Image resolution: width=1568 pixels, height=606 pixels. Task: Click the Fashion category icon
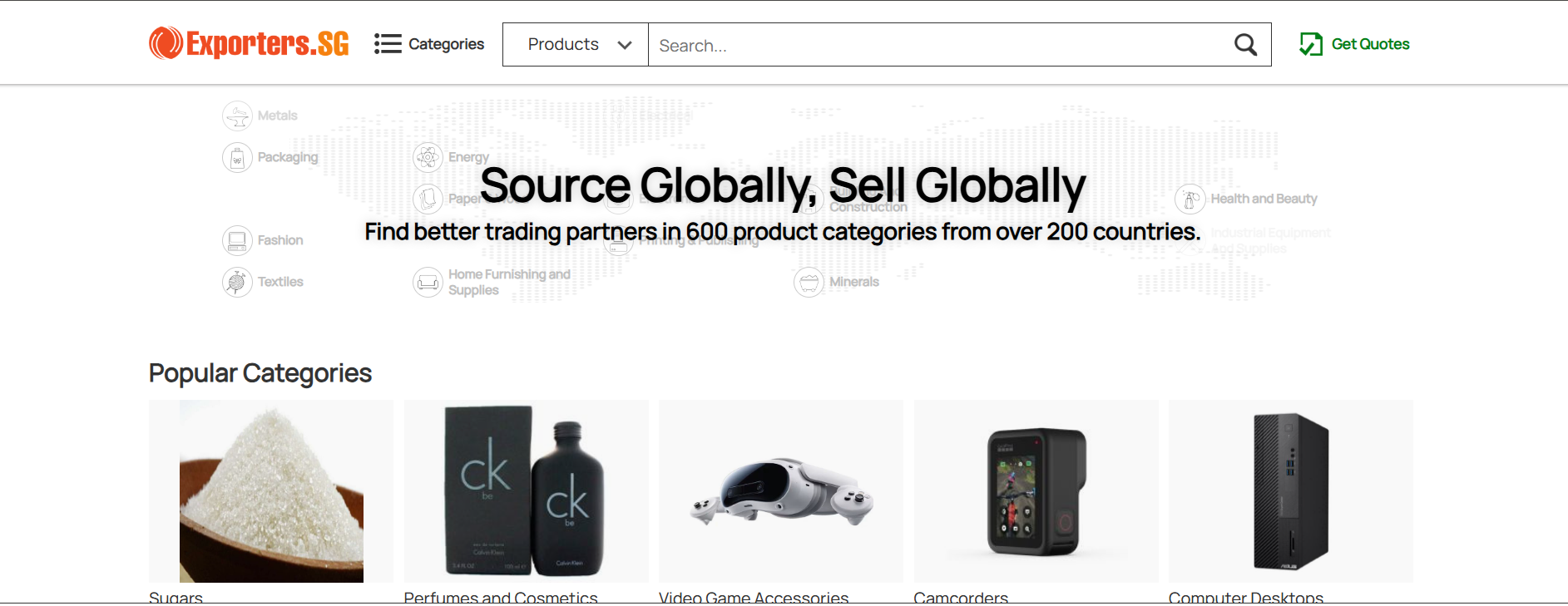point(237,241)
